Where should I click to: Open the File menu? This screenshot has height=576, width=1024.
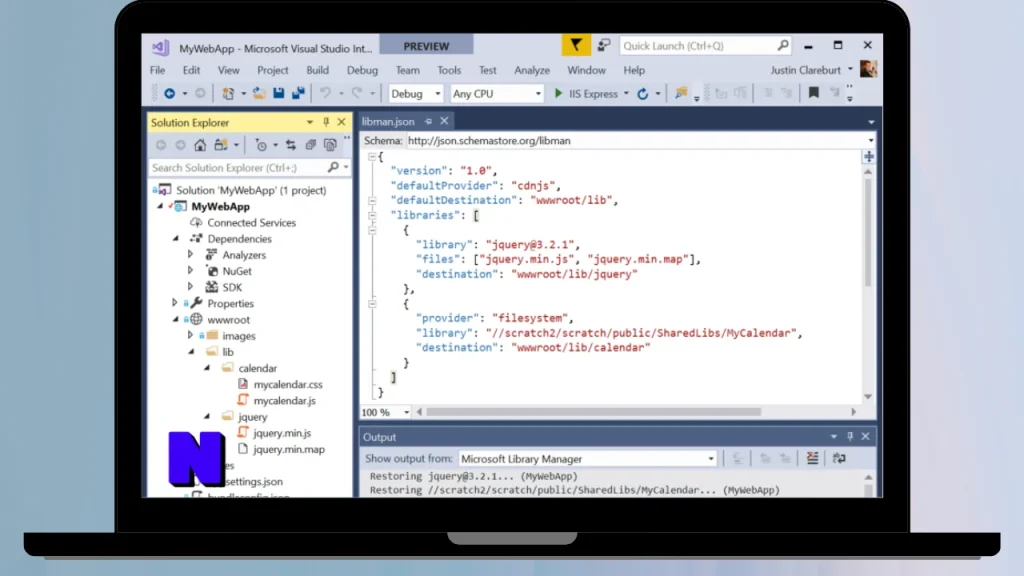[157, 70]
